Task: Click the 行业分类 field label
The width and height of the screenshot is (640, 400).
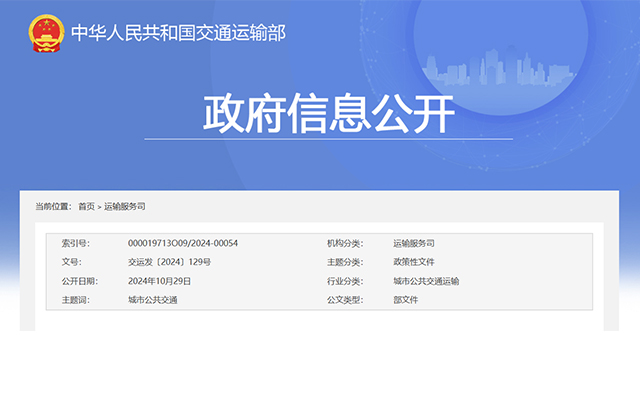Action: pyautogui.click(x=344, y=281)
